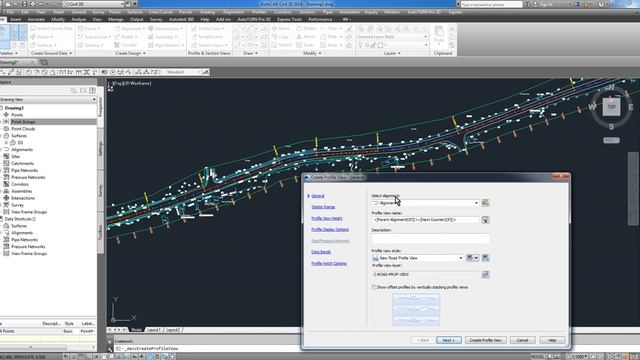Open the Analyze ribbon tab
640x360 pixels.
[x=78, y=19]
